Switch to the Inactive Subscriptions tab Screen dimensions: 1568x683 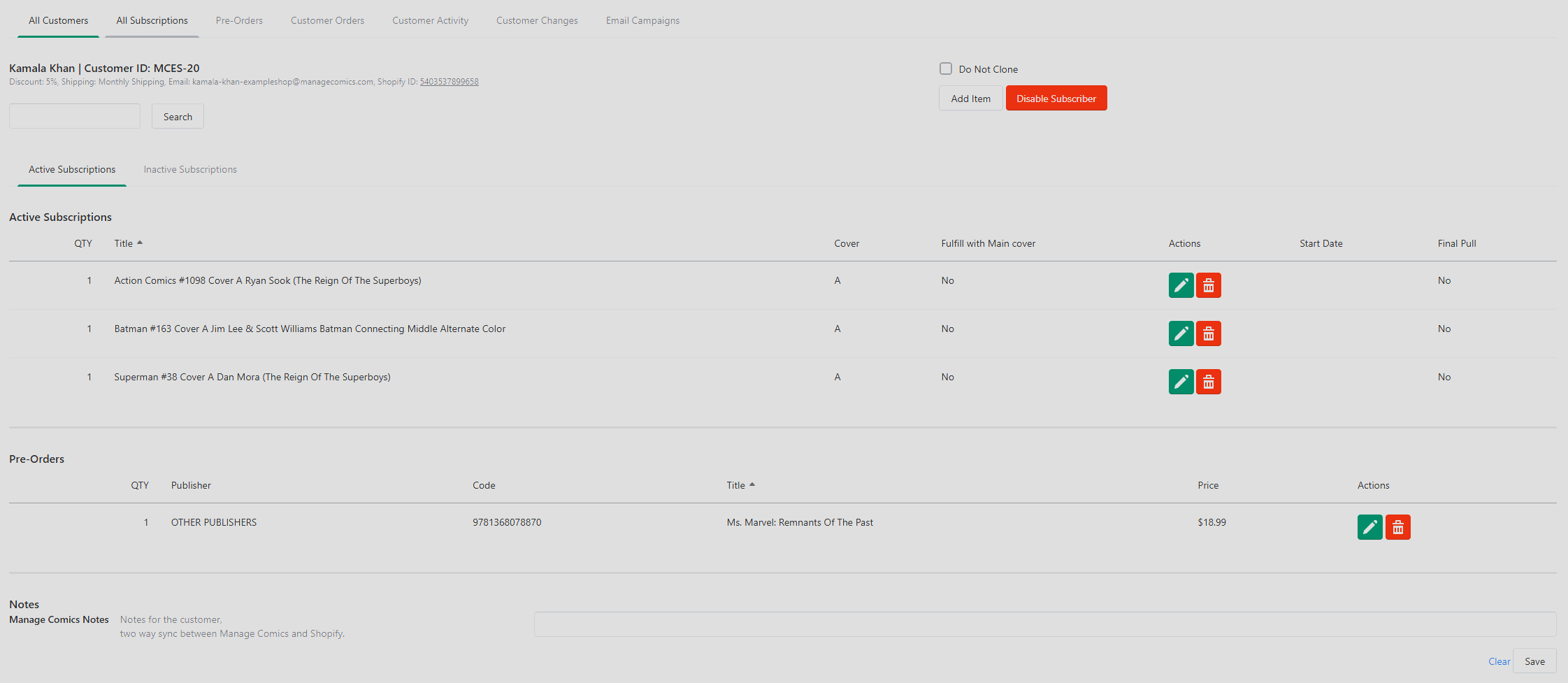click(x=190, y=169)
